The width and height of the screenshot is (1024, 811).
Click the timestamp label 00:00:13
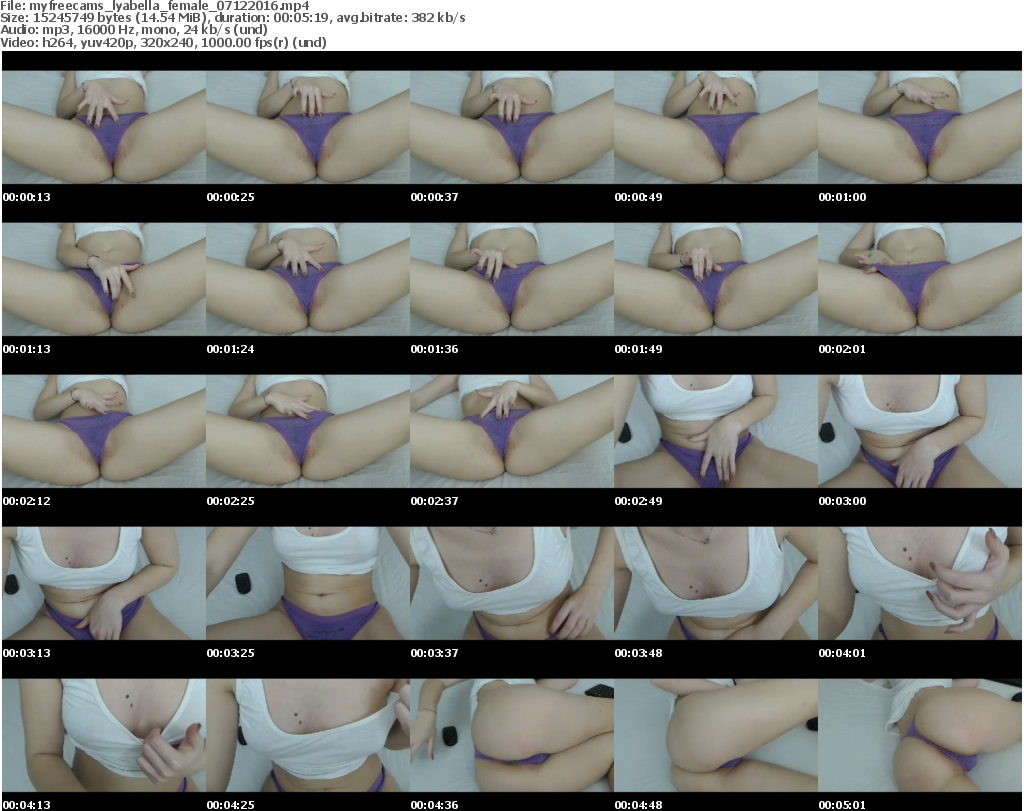coord(27,197)
